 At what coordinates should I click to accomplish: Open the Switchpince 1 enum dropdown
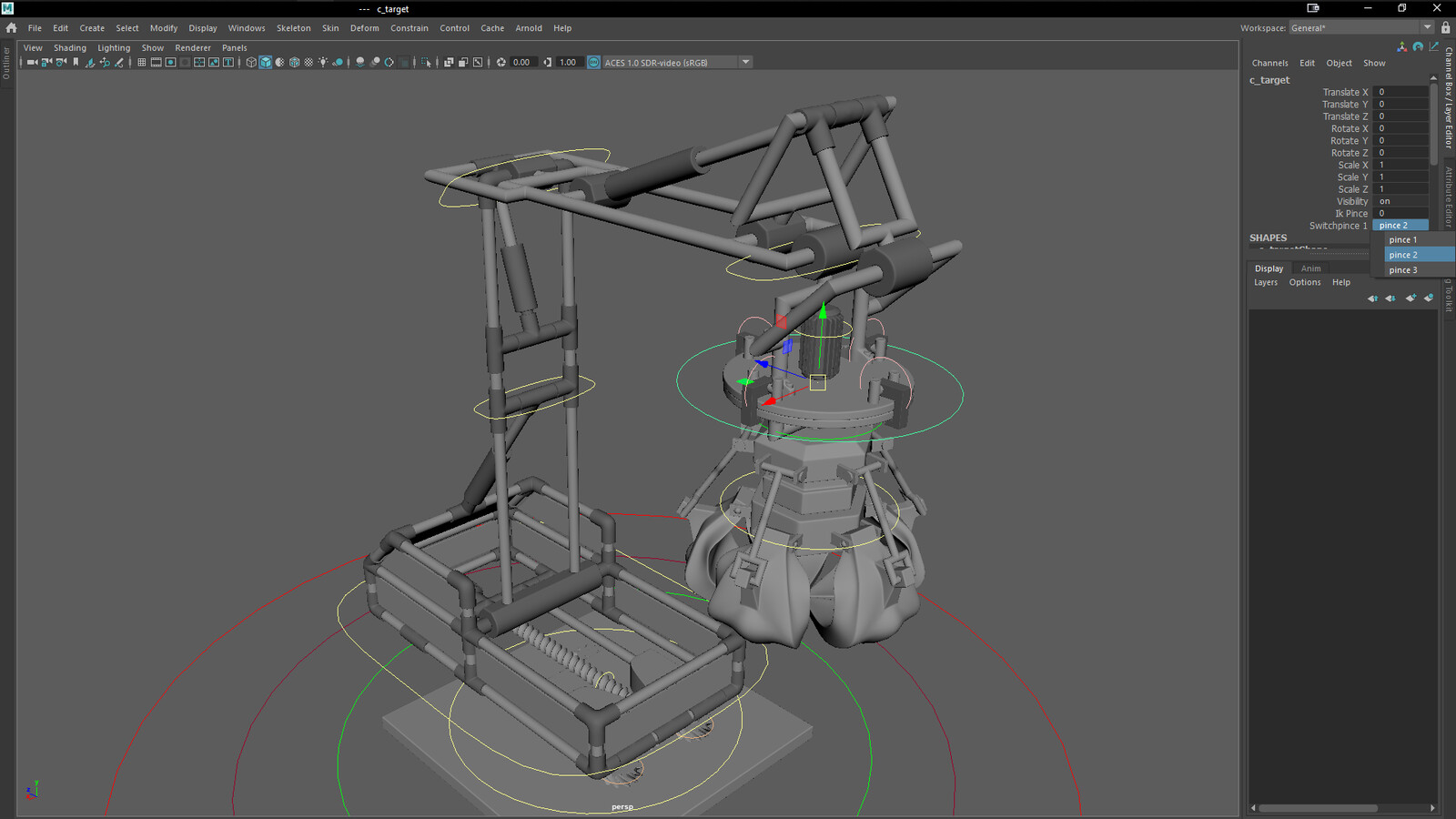click(x=1400, y=226)
